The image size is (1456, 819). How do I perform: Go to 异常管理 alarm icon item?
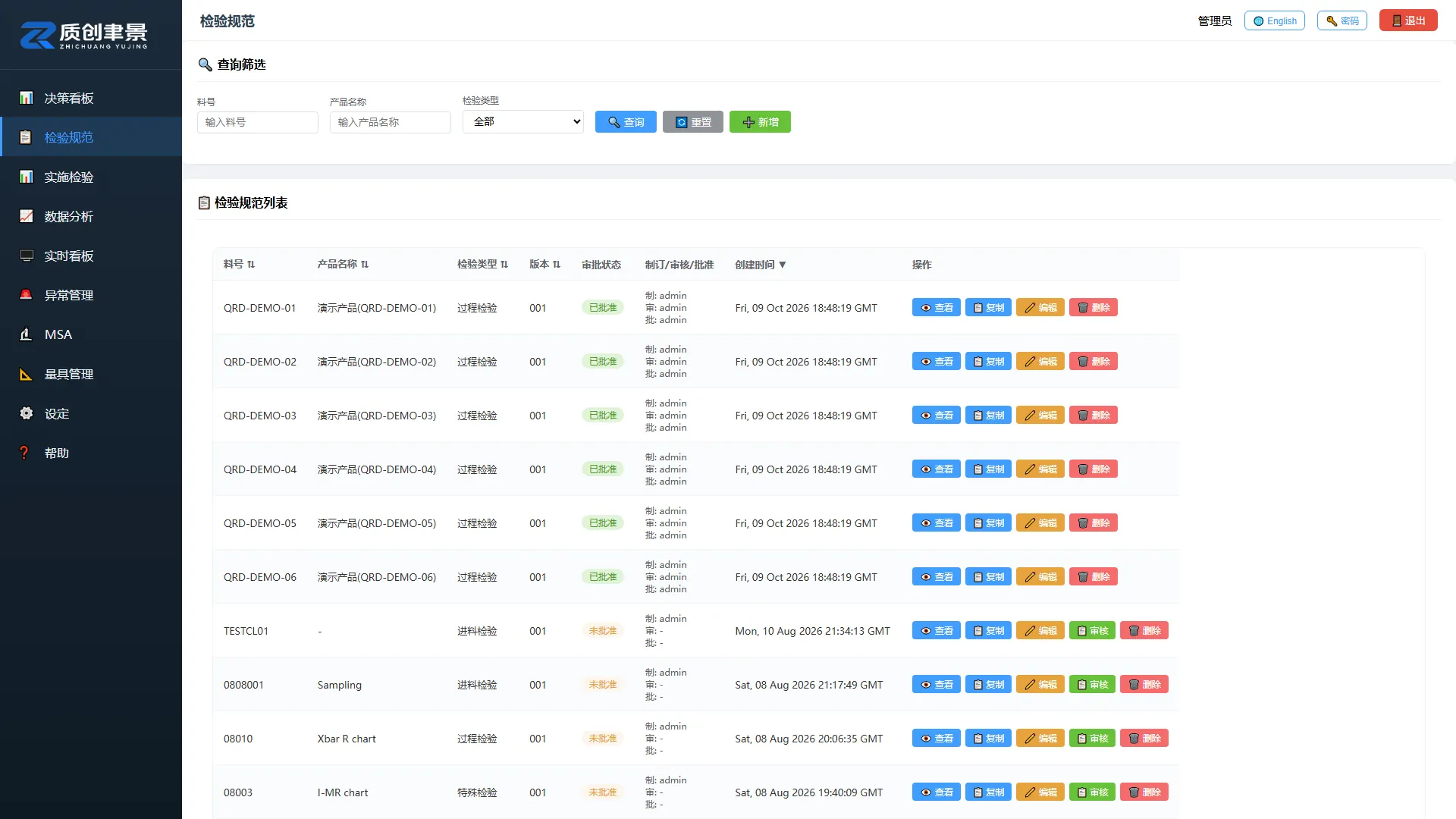(x=91, y=295)
